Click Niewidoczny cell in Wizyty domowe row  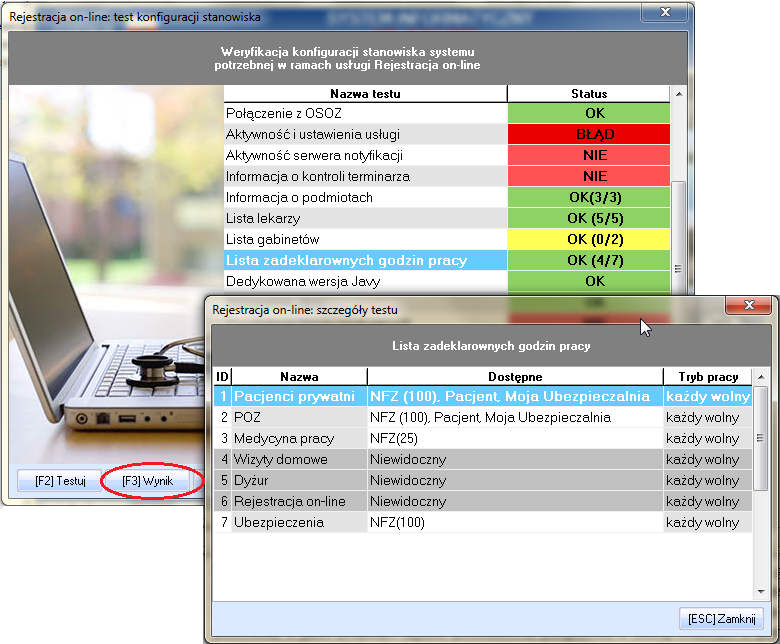point(515,459)
